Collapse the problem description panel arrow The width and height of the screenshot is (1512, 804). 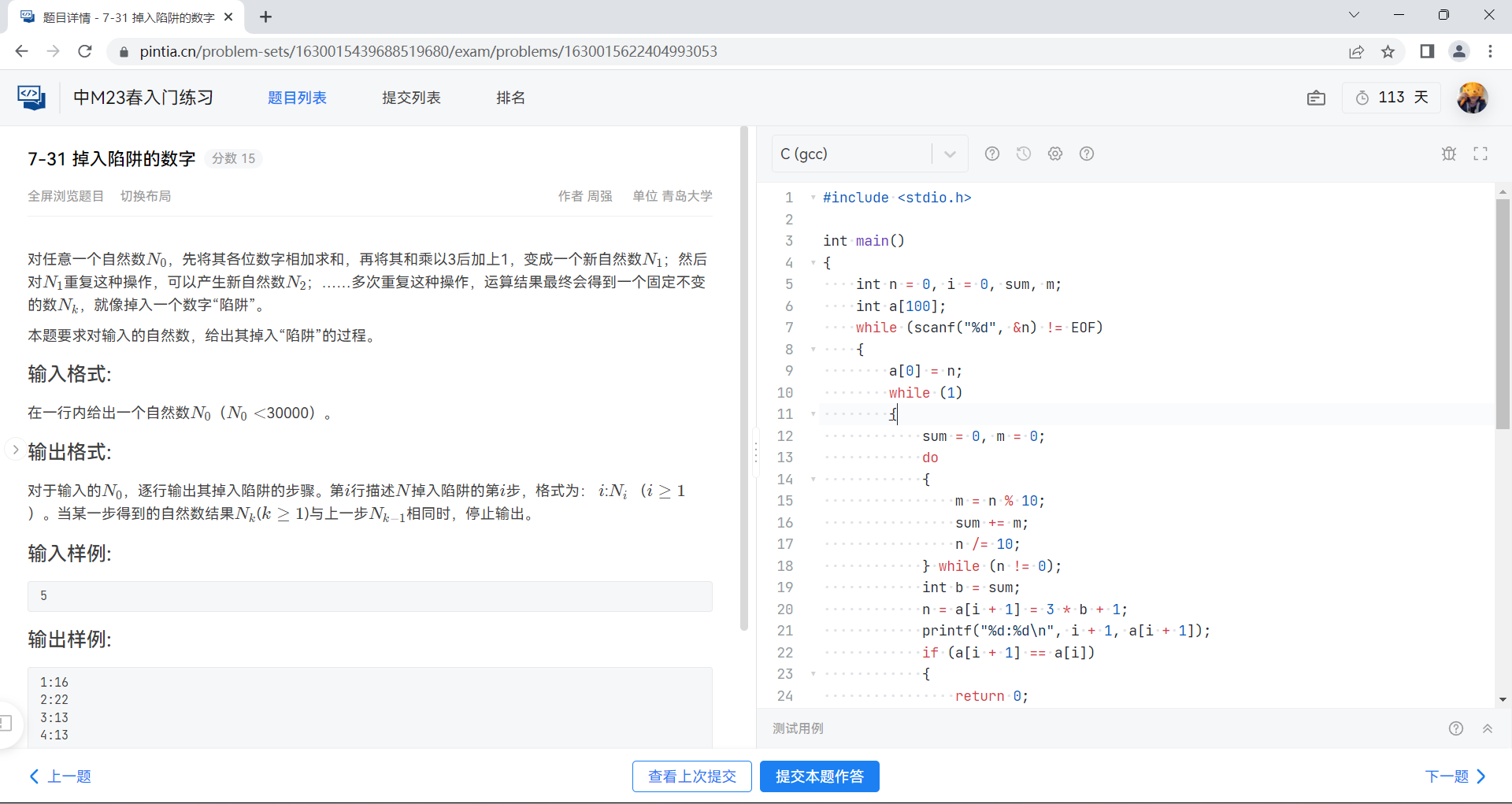coord(16,449)
